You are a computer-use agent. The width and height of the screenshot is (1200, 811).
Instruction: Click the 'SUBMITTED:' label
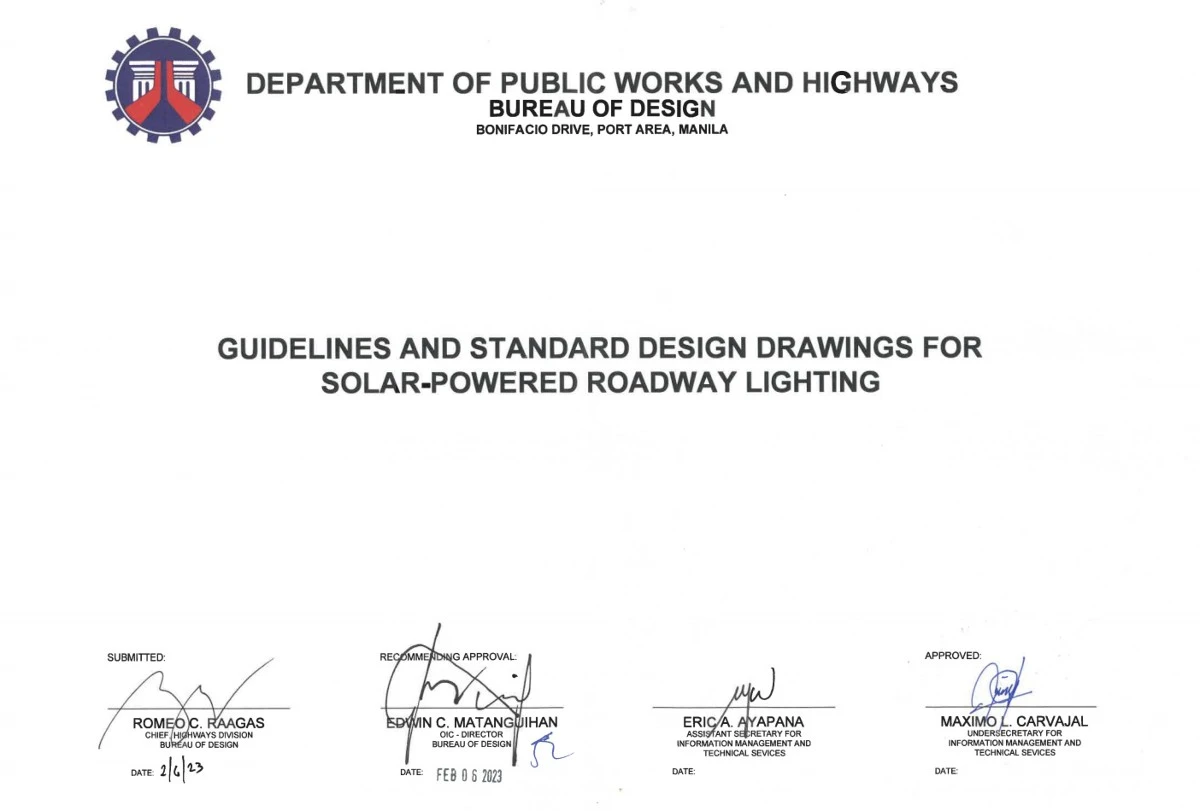click(x=136, y=657)
